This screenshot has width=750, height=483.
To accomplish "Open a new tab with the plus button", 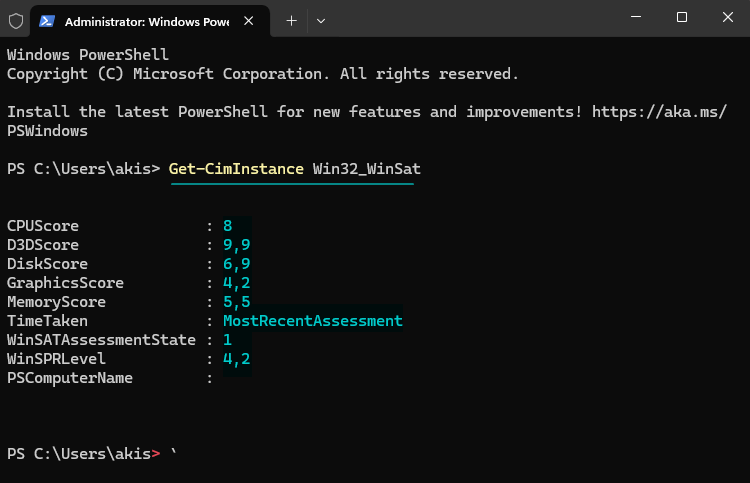I will 291,21.
